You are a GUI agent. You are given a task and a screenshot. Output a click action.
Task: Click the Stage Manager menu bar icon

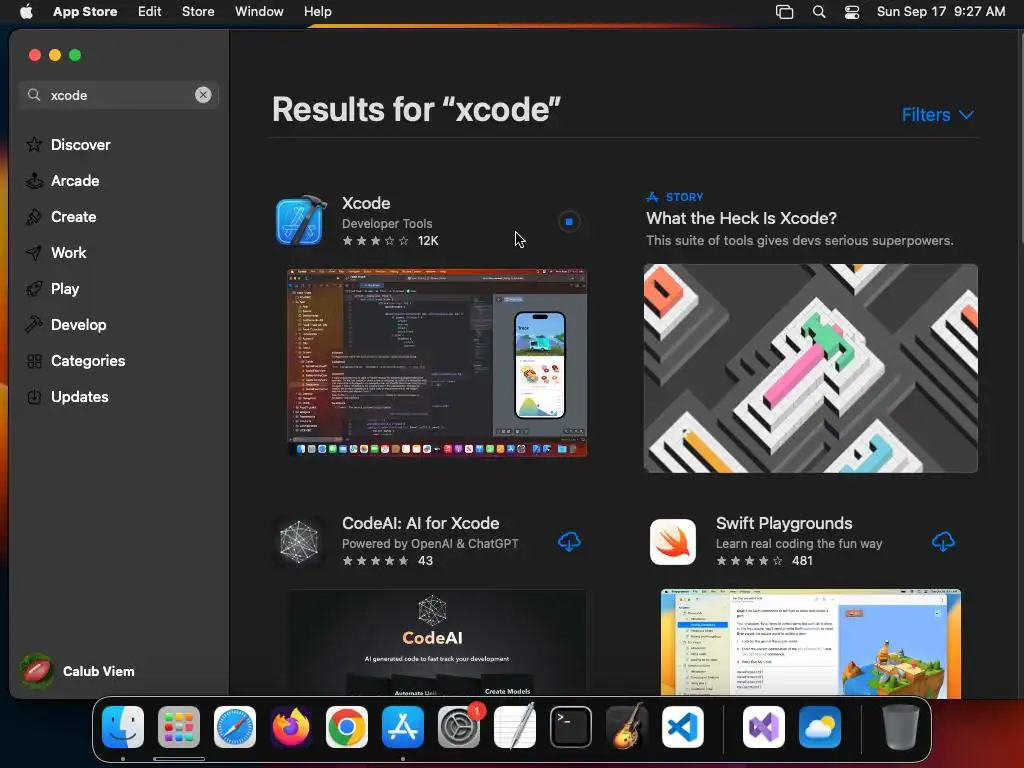(784, 12)
